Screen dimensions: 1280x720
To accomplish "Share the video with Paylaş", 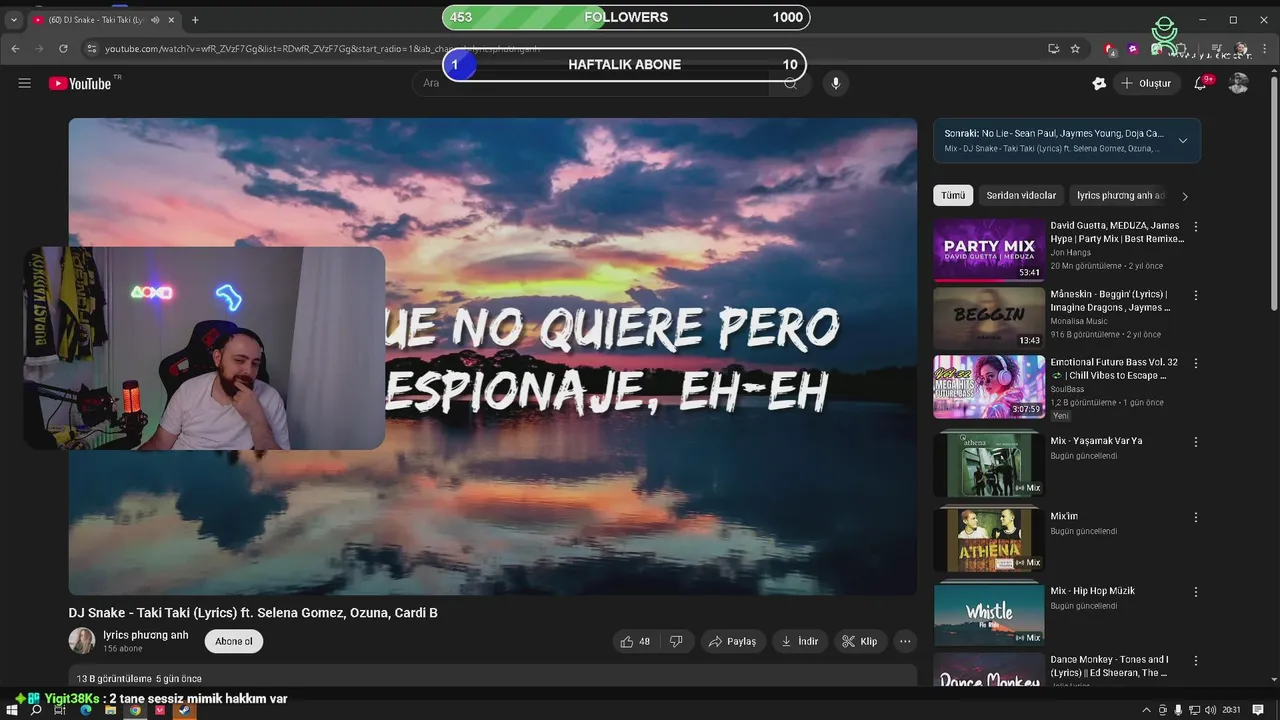I will pyautogui.click(x=732, y=641).
